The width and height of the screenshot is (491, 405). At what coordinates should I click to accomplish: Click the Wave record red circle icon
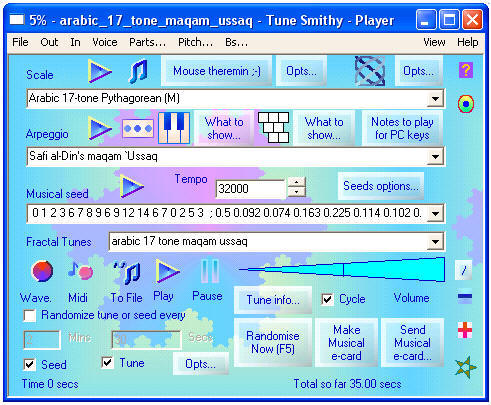click(42, 271)
